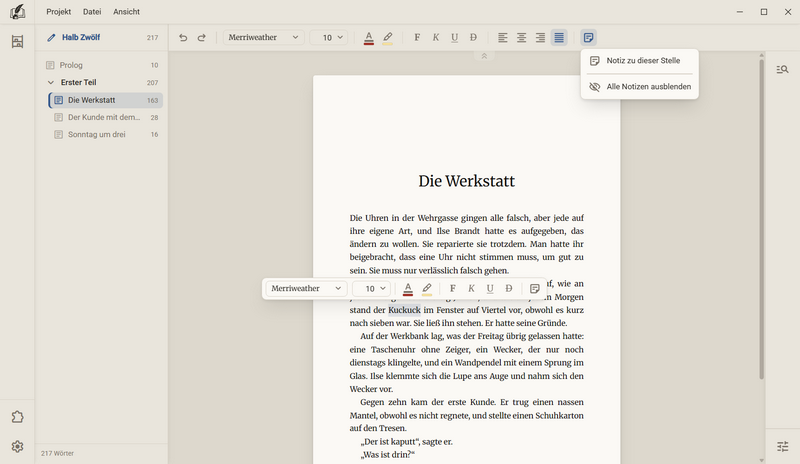Open settings gear in left sidebar

17,447
